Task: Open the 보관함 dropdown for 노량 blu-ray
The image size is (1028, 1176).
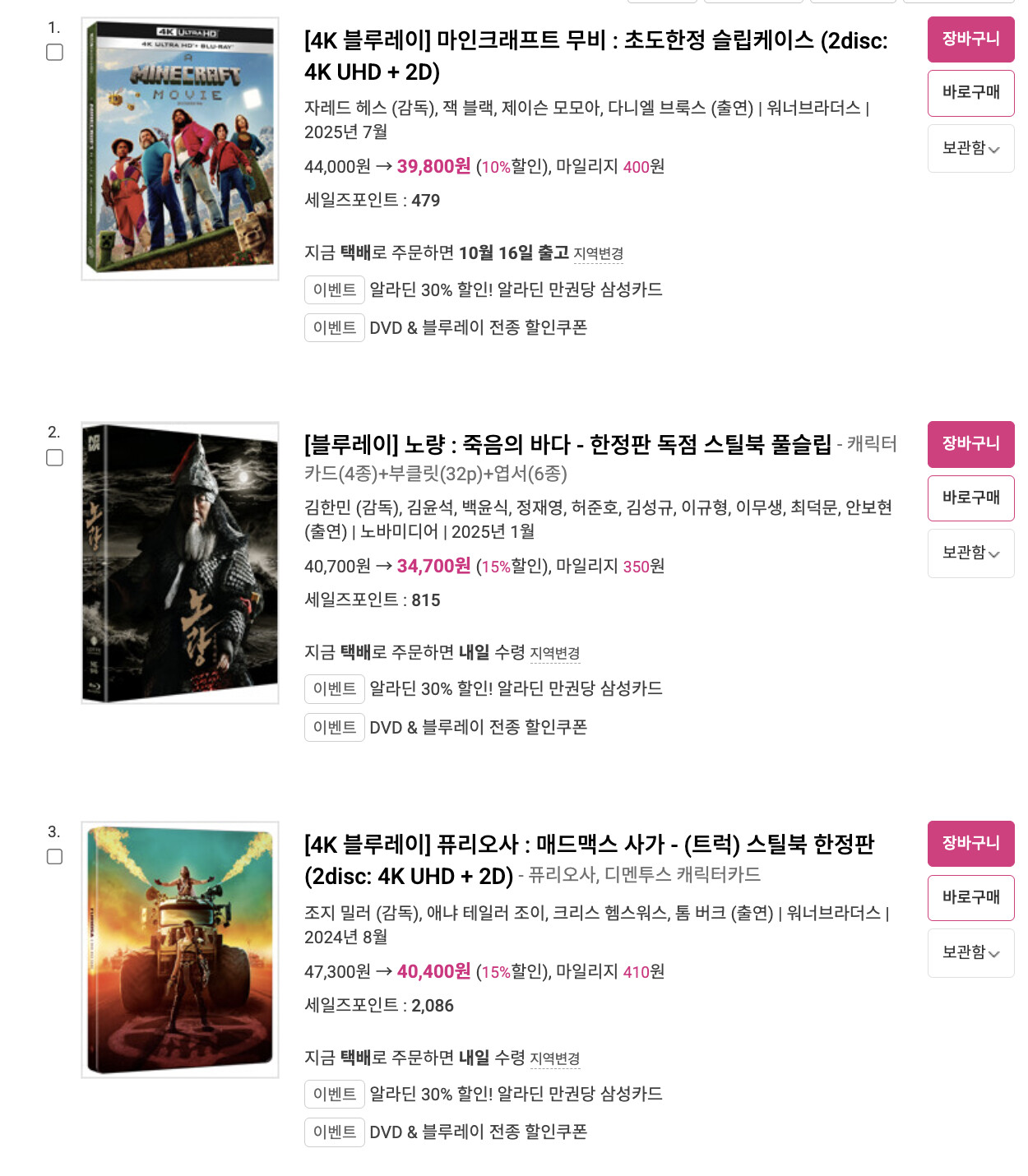Action: tap(970, 553)
